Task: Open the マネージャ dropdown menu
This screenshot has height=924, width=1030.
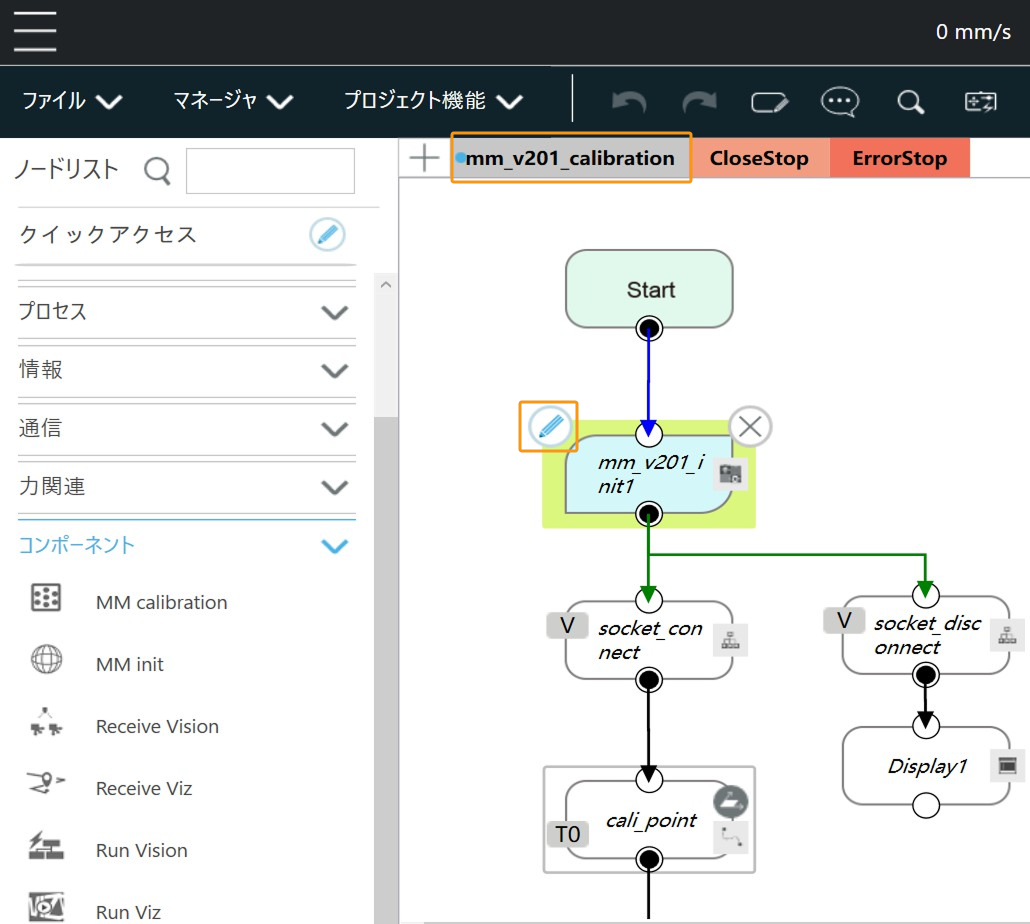Action: (232, 101)
